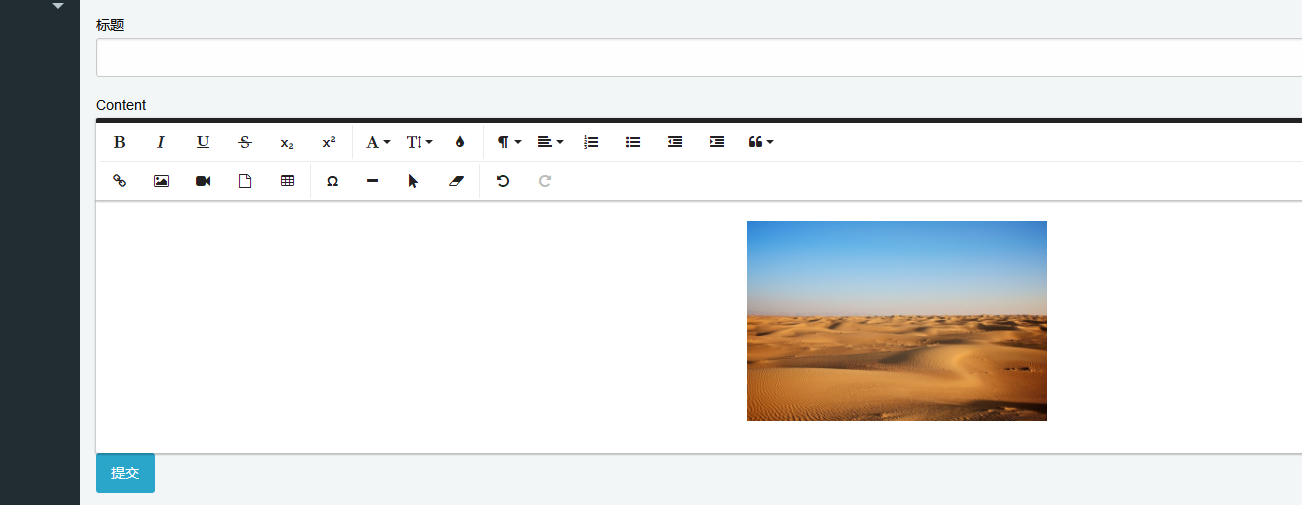Open special characters omega icon
1302x505 pixels.
[x=332, y=181]
